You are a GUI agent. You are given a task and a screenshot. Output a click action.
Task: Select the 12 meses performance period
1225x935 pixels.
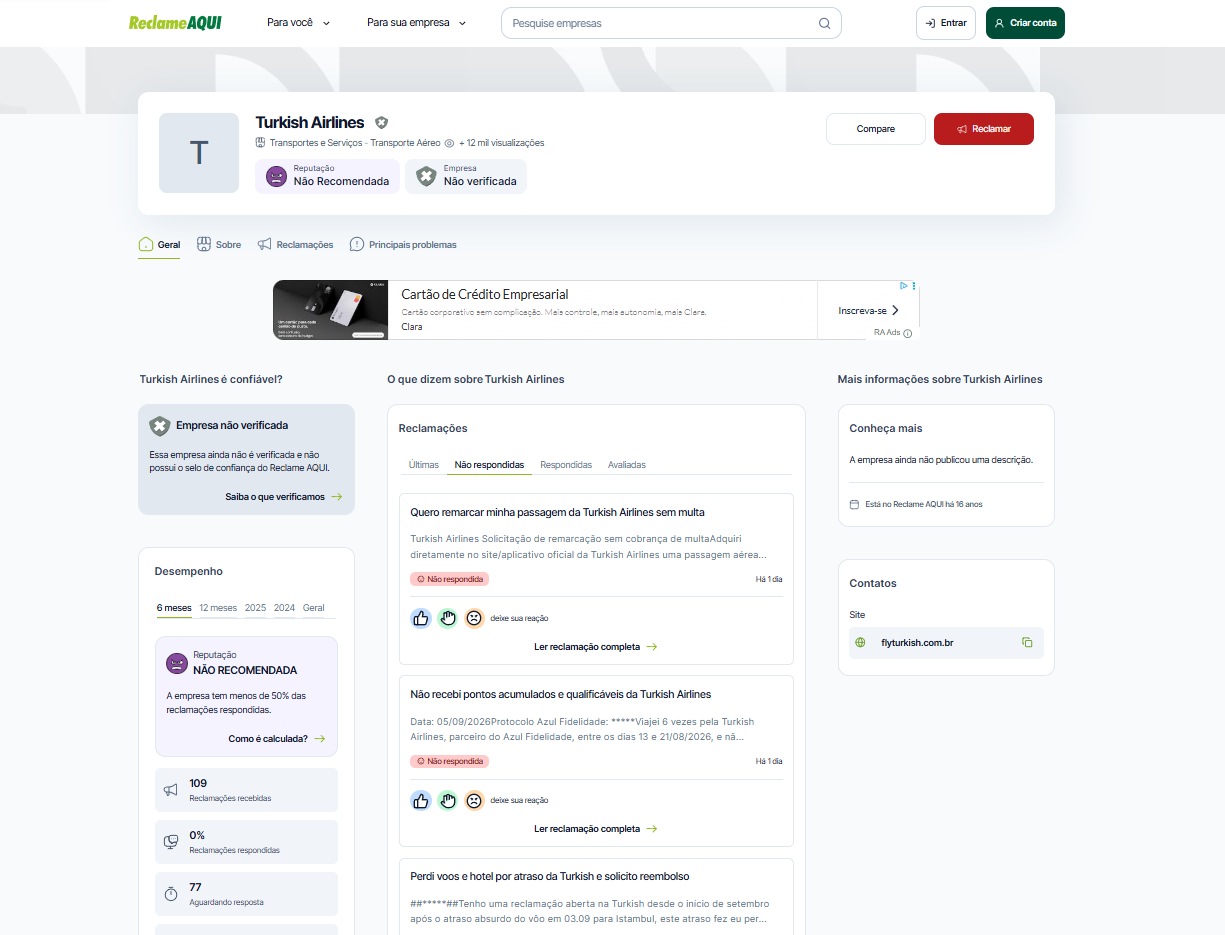point(218,607)
